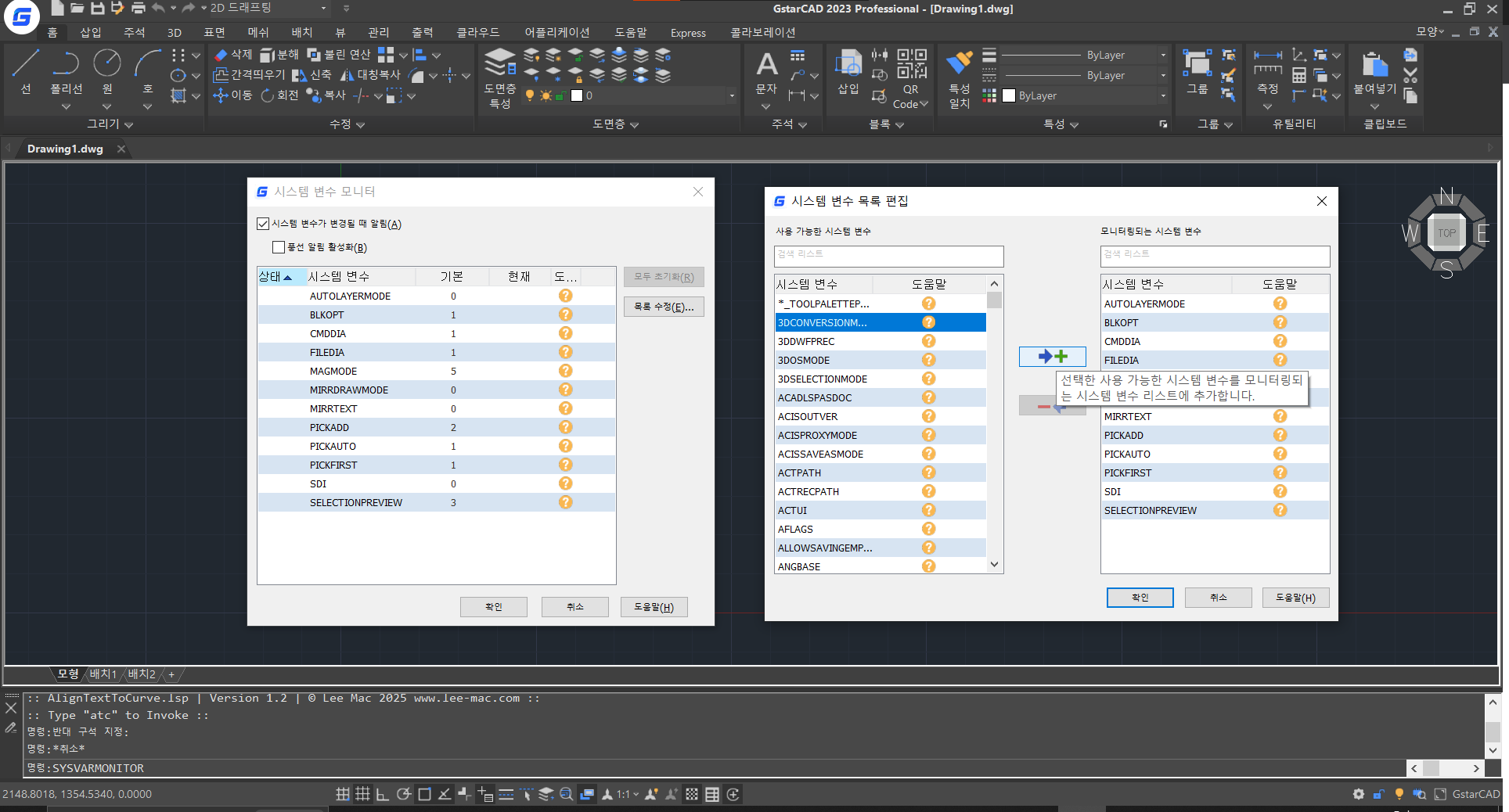The image size is (1509, 812).
Task: Click close X icon beside command line
Action: point(11,708)
